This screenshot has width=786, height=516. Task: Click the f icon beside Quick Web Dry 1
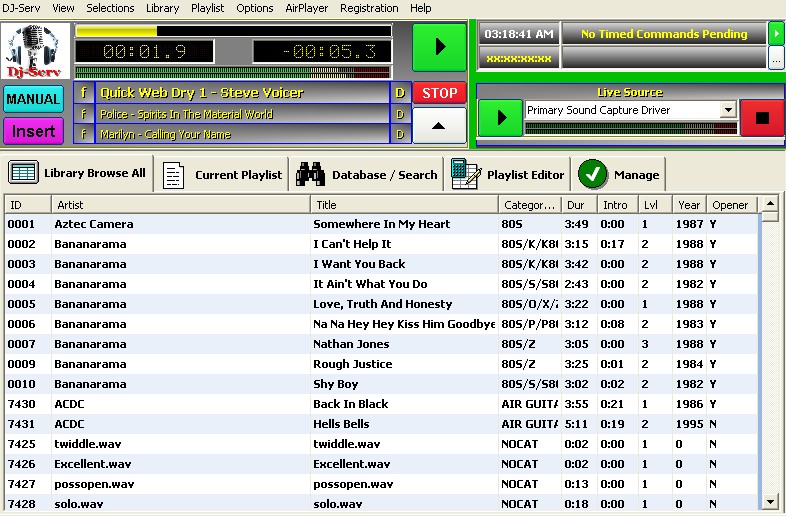click(x=84, y=93)
